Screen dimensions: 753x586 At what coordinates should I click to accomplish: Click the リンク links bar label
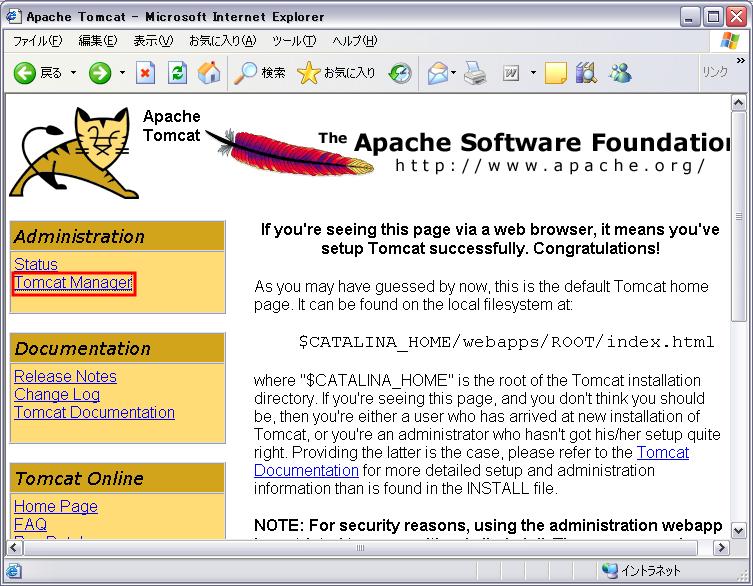click(715, 72)
